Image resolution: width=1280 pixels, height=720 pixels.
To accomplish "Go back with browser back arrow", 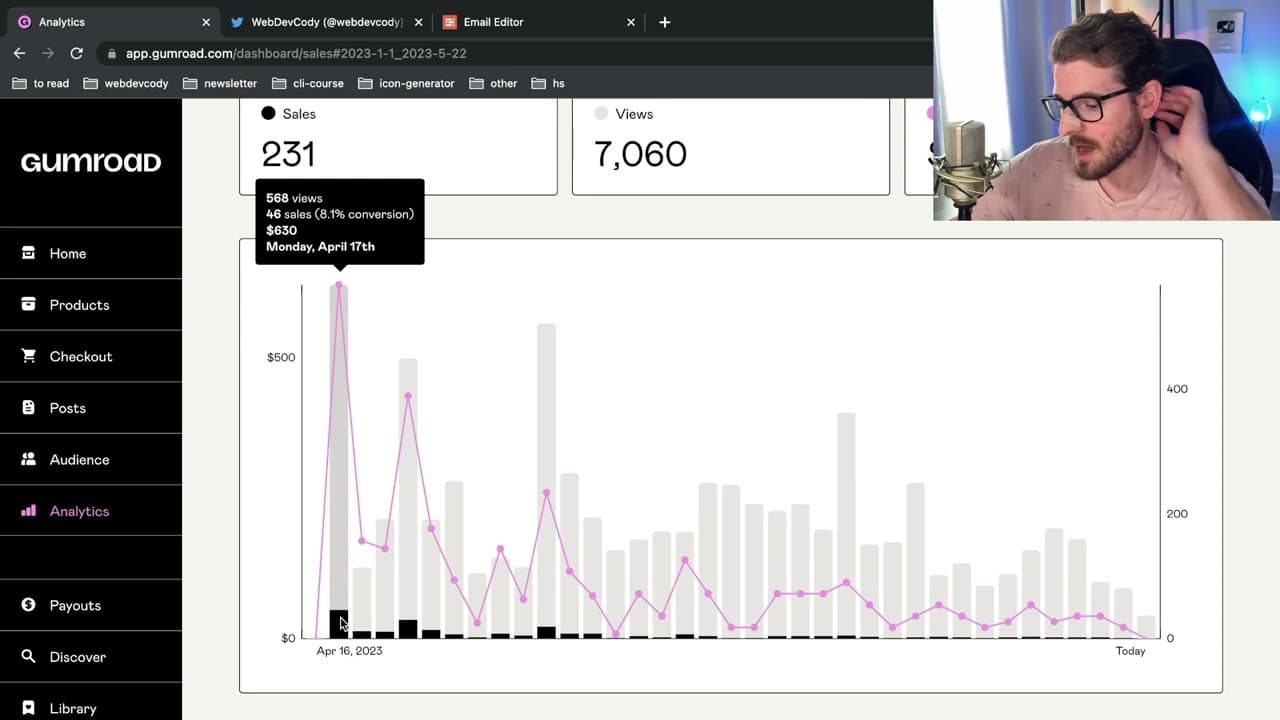I will tap(20, 53).
